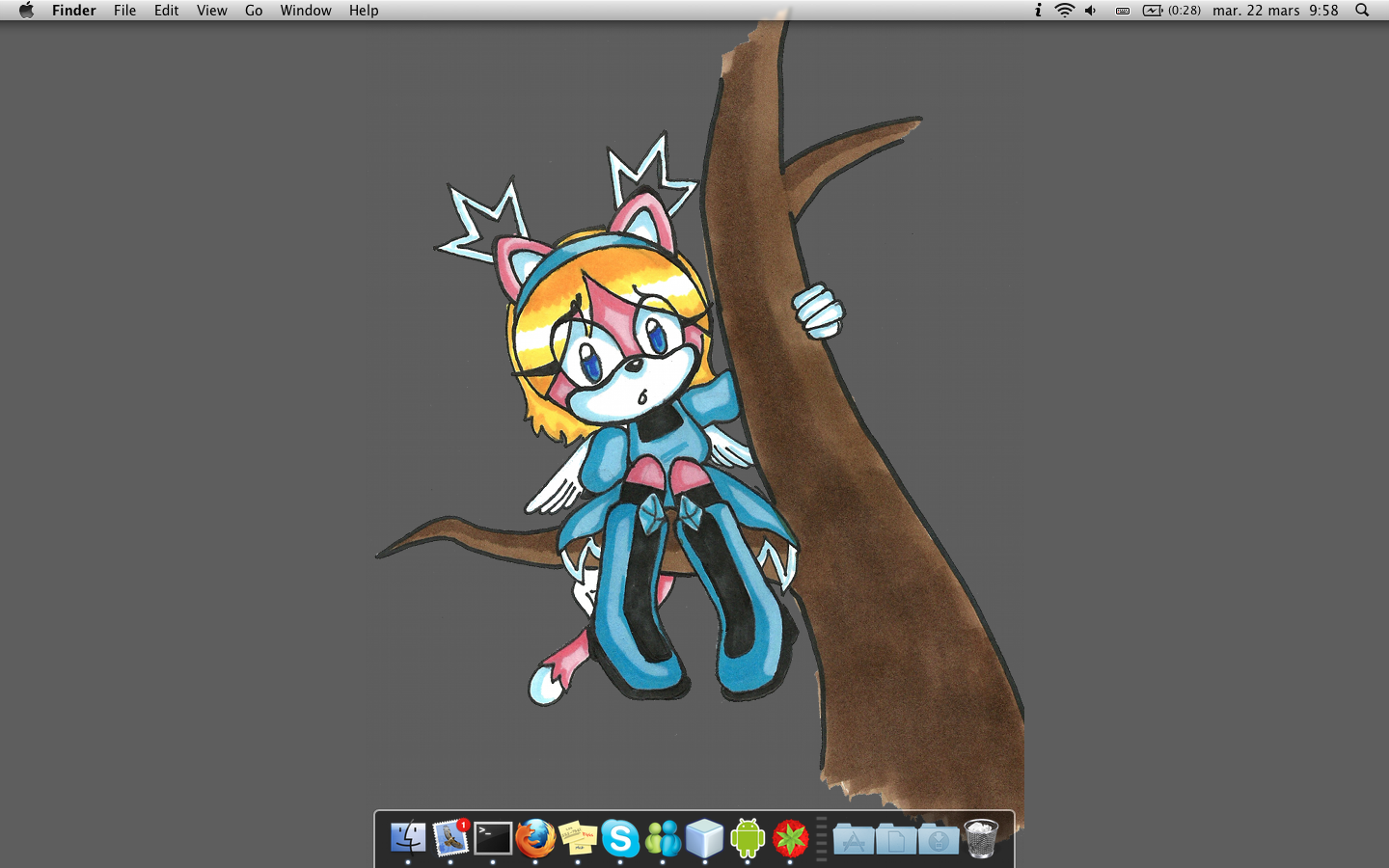Launch the red tomato app

pos(790,838)
